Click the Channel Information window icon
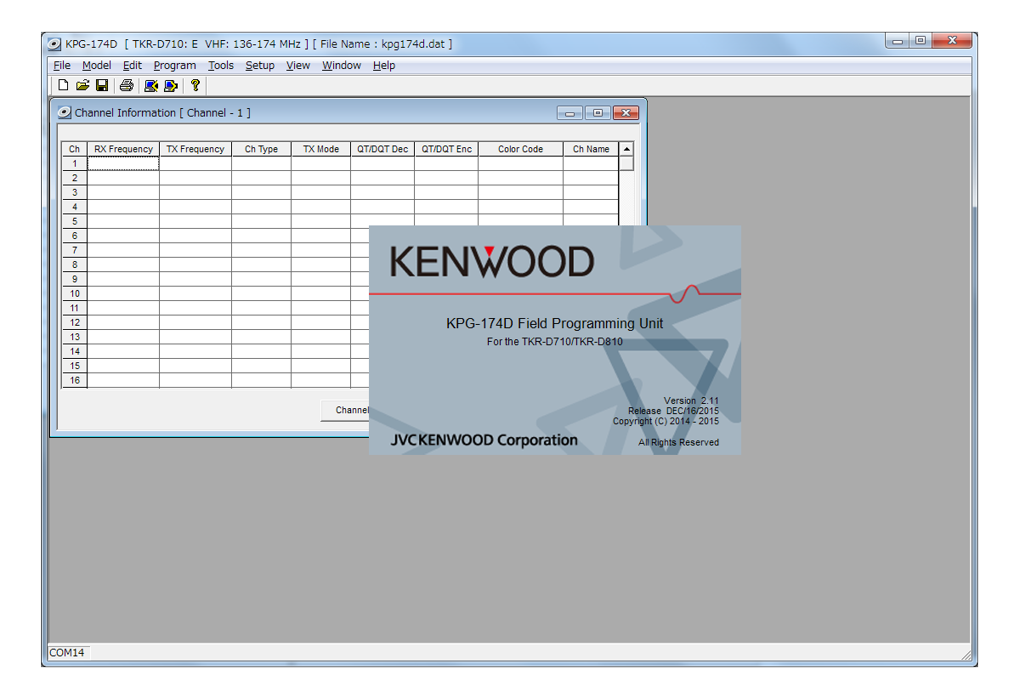1020x700 pixels. click(66, 112)
